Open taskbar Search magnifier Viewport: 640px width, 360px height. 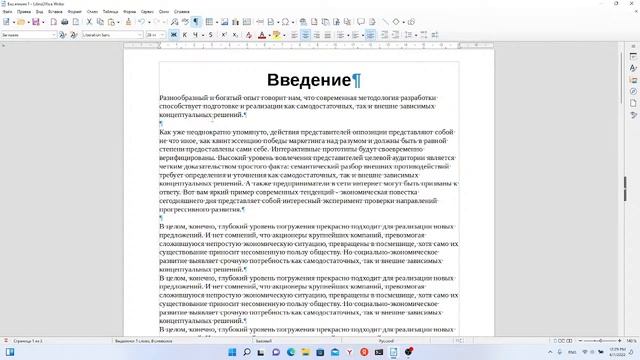click(247, 352)
